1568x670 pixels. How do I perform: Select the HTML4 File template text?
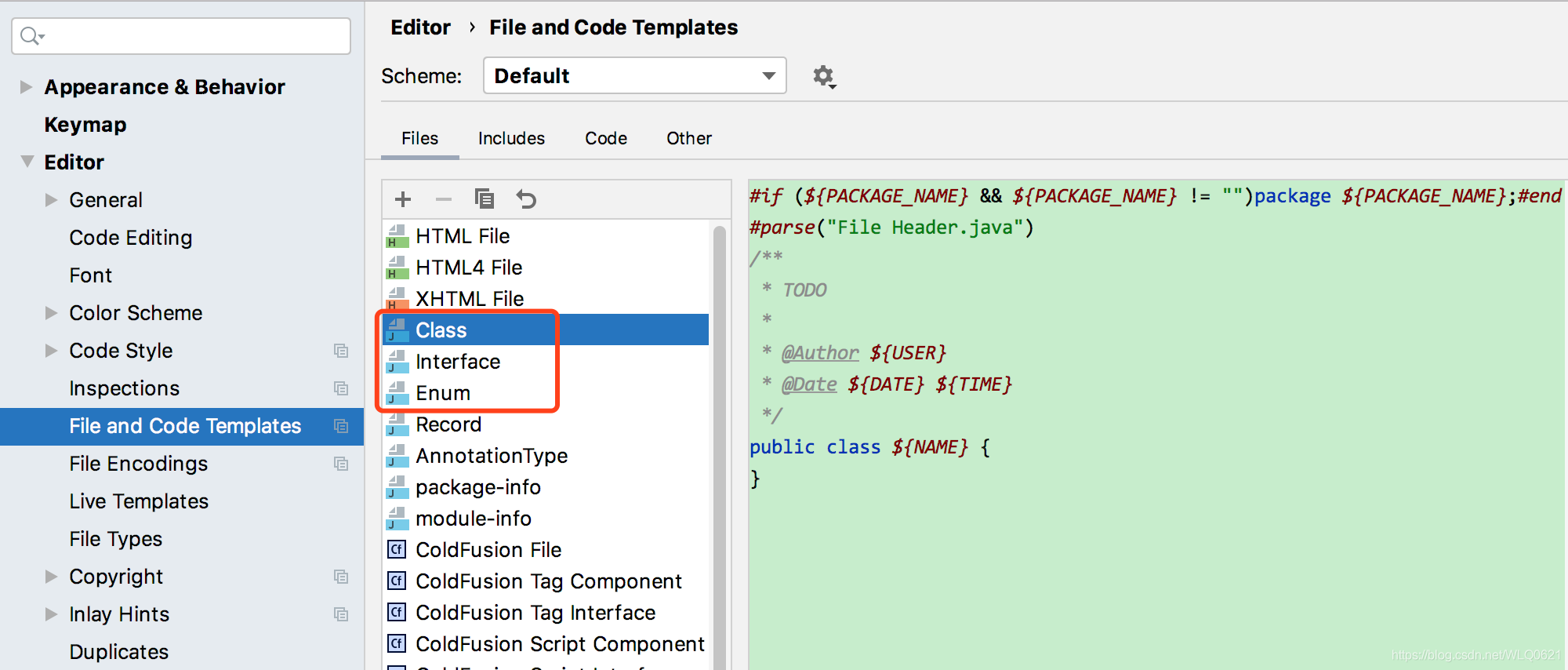469,268
